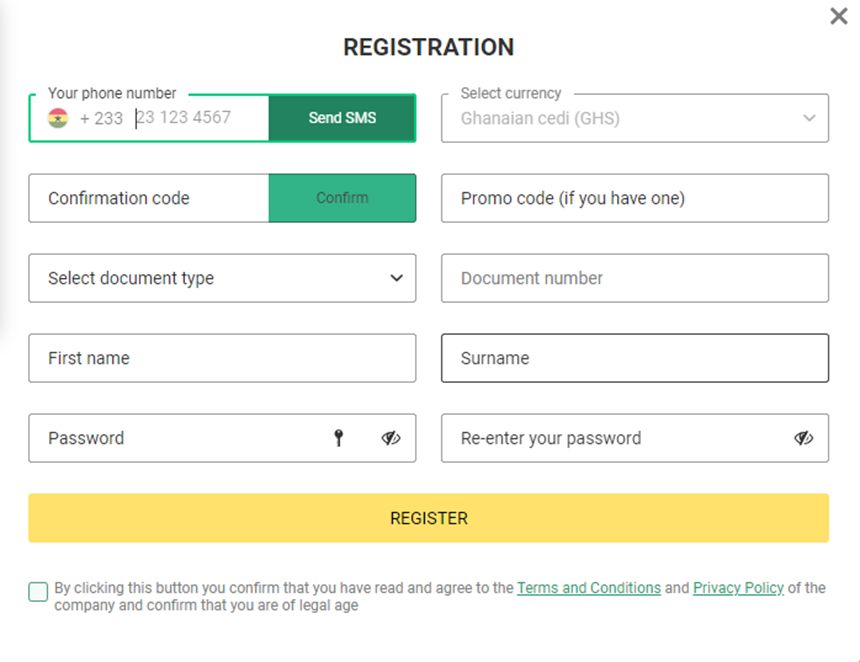Click the Send SMS button

coord(342,117)
